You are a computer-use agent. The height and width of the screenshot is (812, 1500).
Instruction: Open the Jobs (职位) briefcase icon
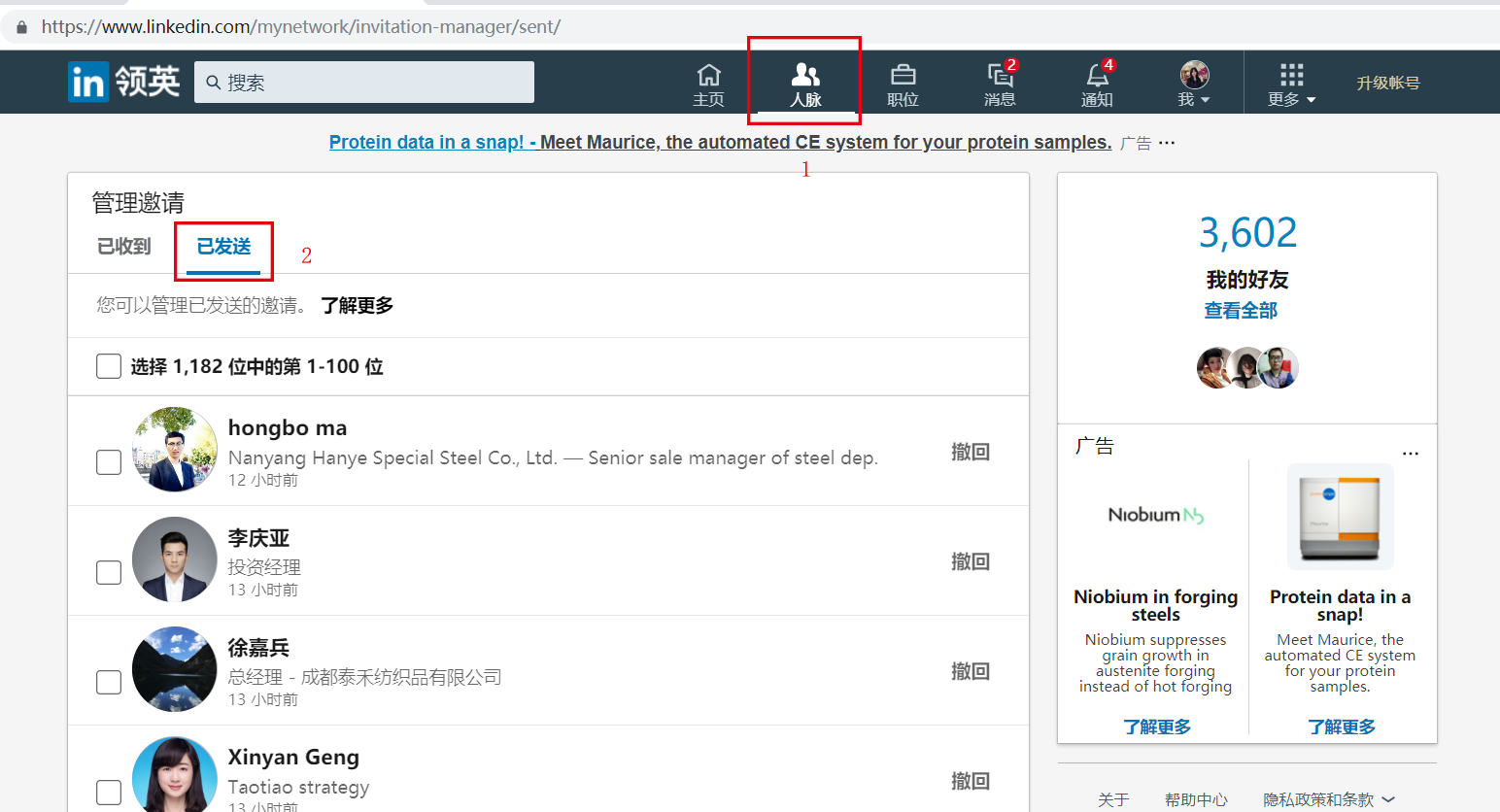click(x=903, y=76)
